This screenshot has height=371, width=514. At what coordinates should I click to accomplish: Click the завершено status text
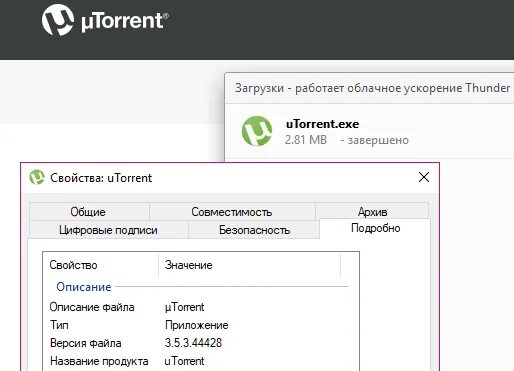click(378, 140)
